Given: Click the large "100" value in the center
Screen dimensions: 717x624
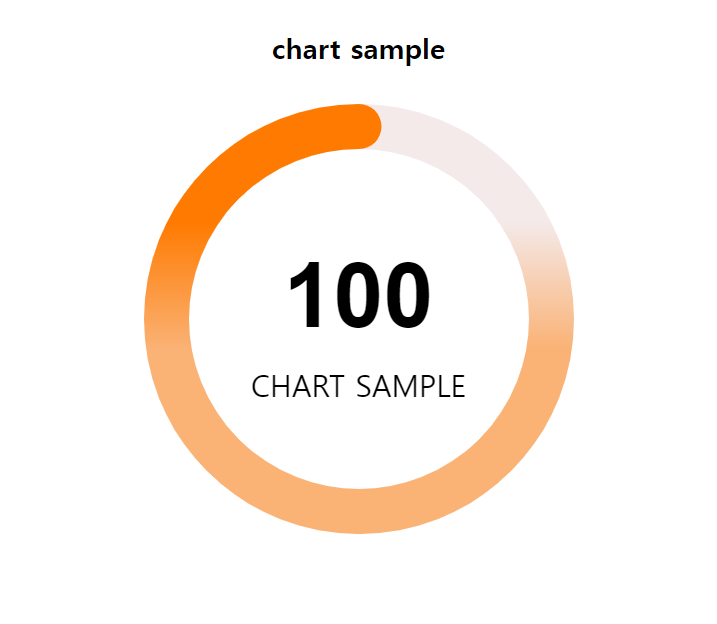Looking at the screenshot, I should coord(359,296).
